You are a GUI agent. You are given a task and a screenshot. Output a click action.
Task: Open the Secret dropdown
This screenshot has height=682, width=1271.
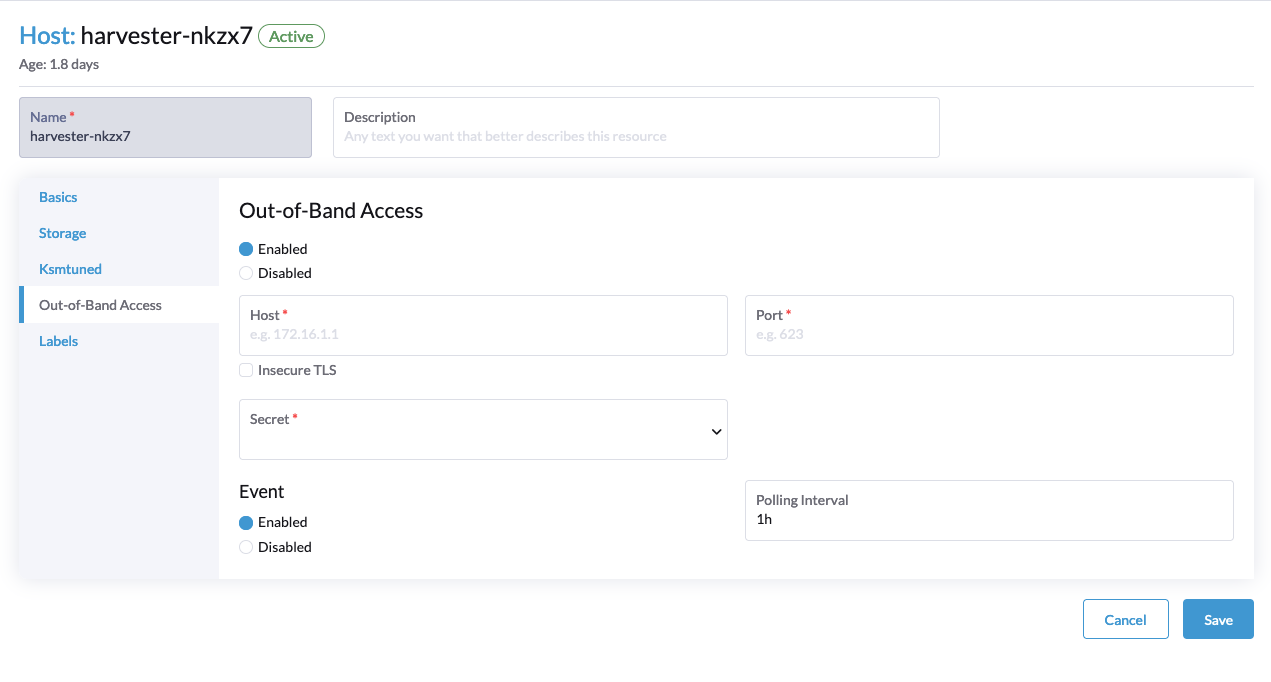point(483,429)
